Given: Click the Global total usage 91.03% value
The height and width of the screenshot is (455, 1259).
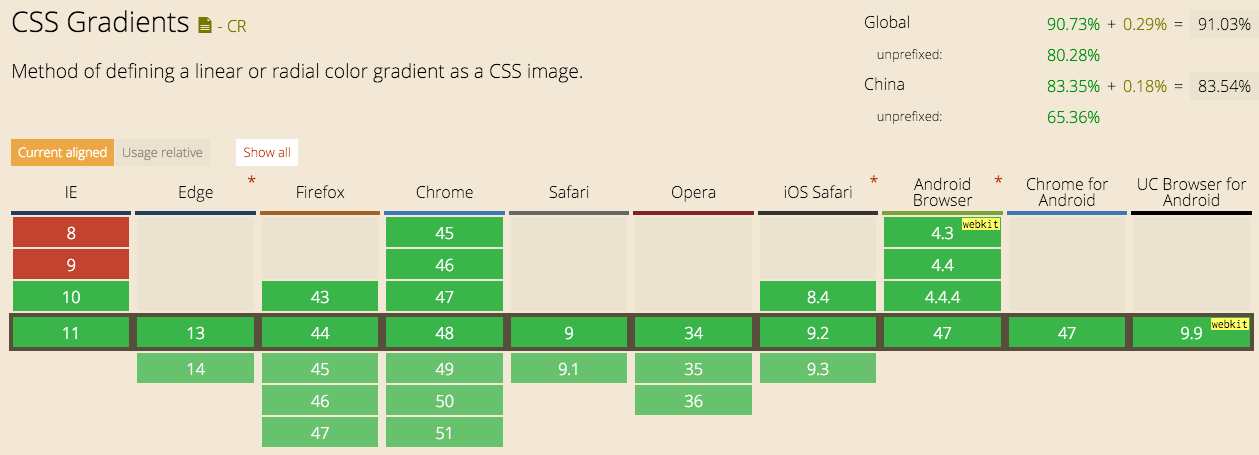Looking at the screenshot, I should coord(1223,24).
